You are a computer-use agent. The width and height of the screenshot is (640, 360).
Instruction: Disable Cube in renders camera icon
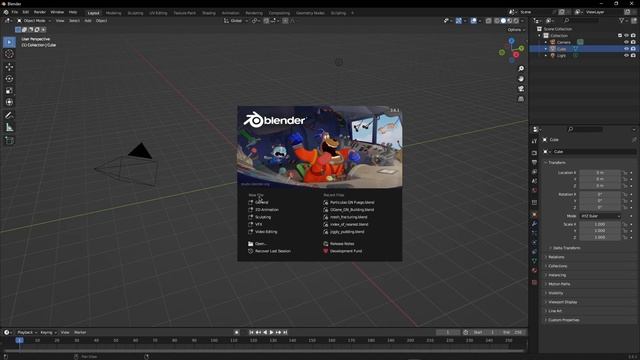coord(633,49)
